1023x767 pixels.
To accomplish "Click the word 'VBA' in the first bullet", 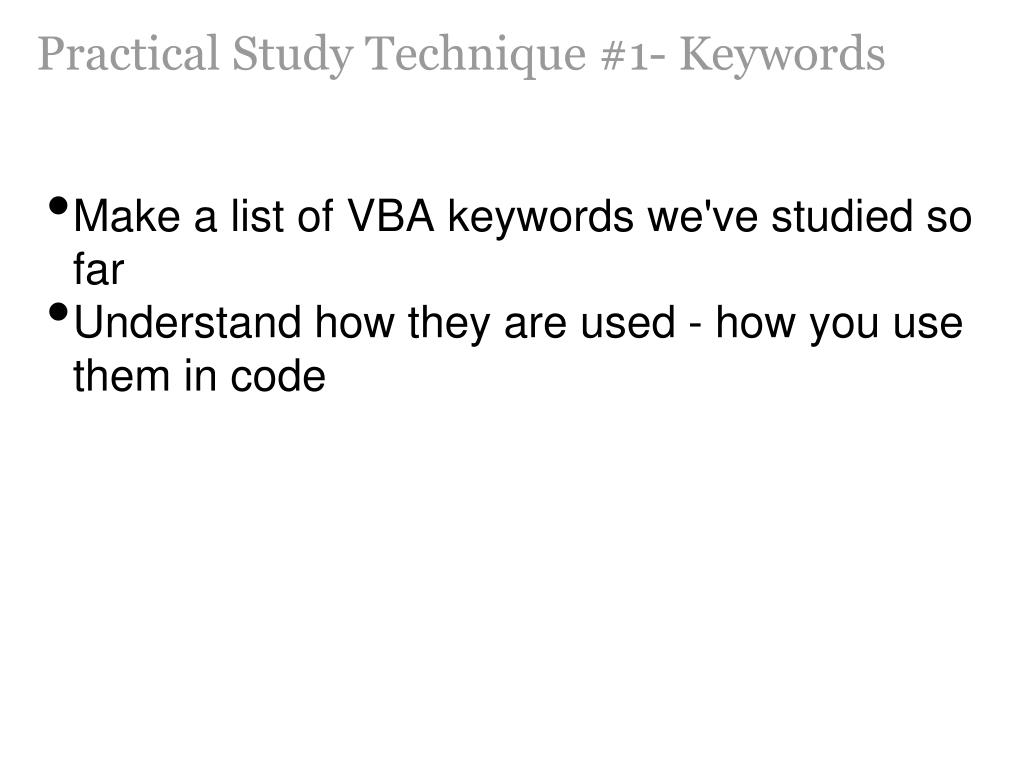I will 390,216.
